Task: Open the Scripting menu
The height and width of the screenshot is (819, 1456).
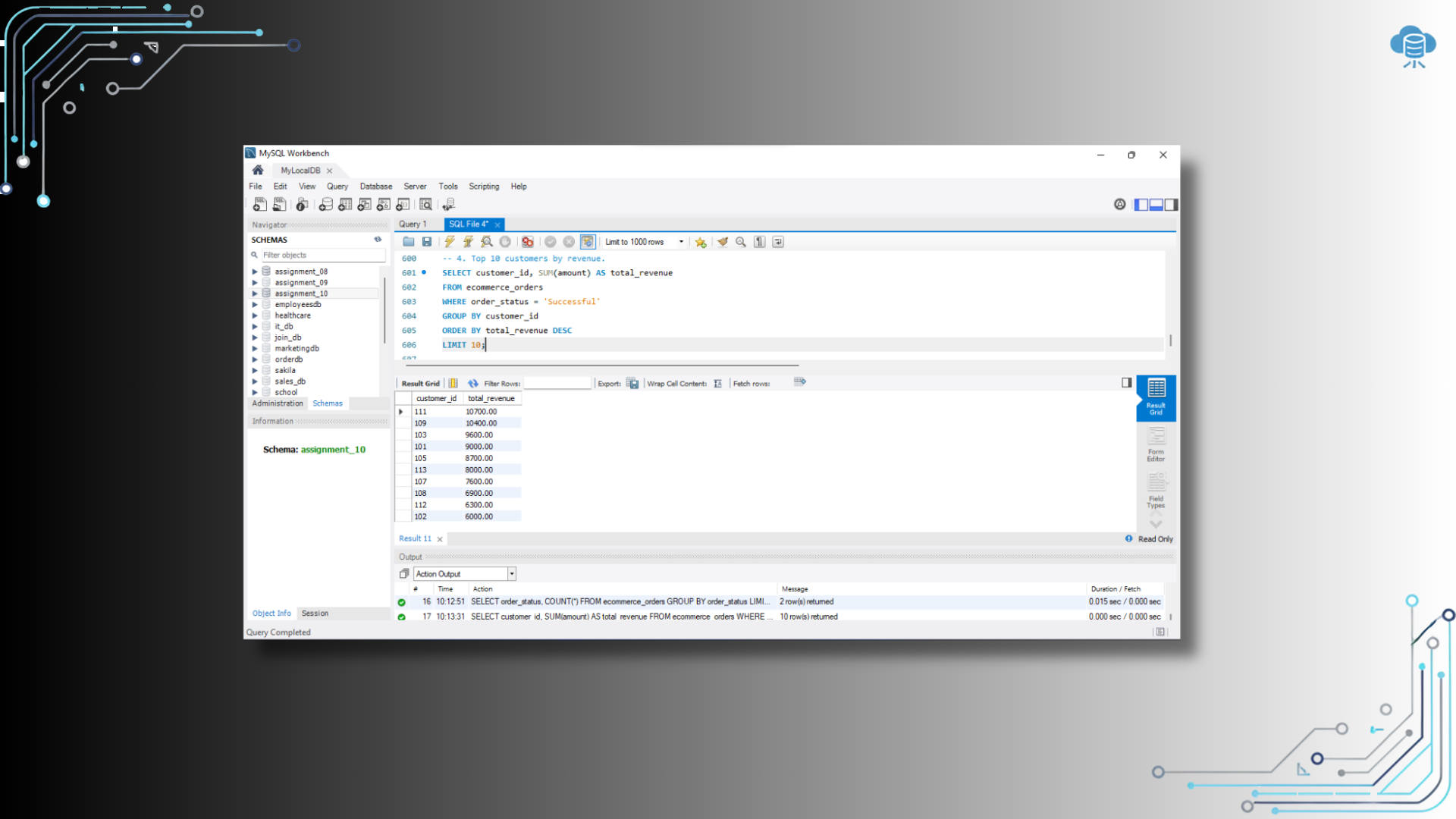Action: (484, 187)
